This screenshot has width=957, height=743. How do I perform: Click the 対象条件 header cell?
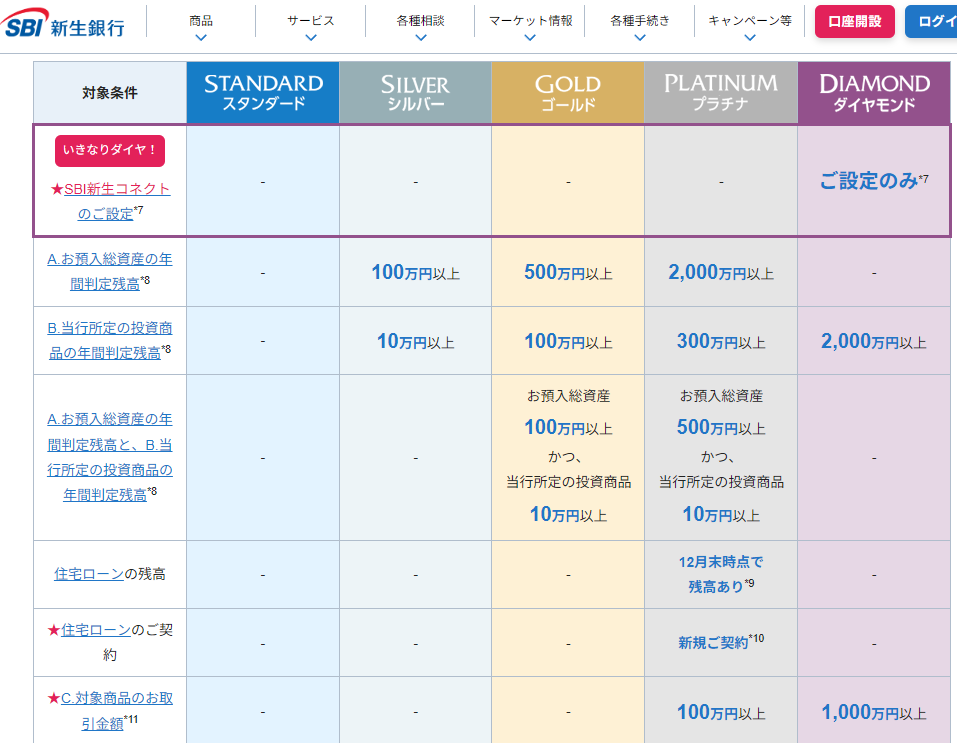pos(110,93)
